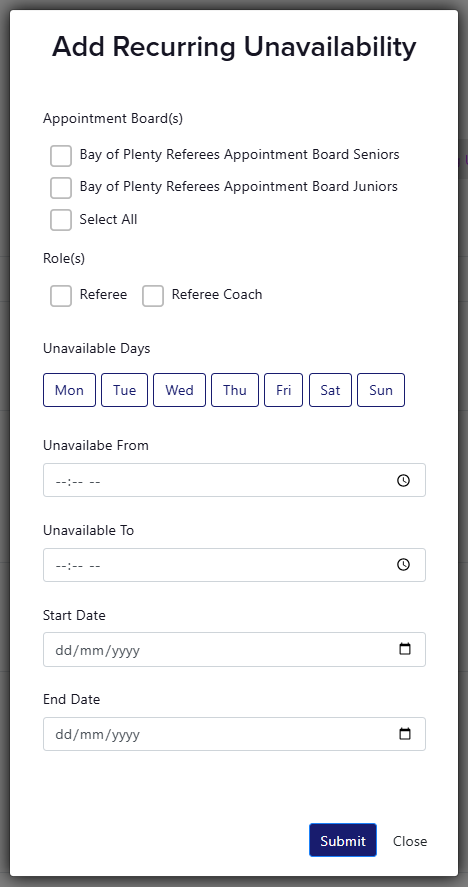This screenshot has height=887, width=468.
Task: Enable the Referee role checkbox
Action: [61, 296]
